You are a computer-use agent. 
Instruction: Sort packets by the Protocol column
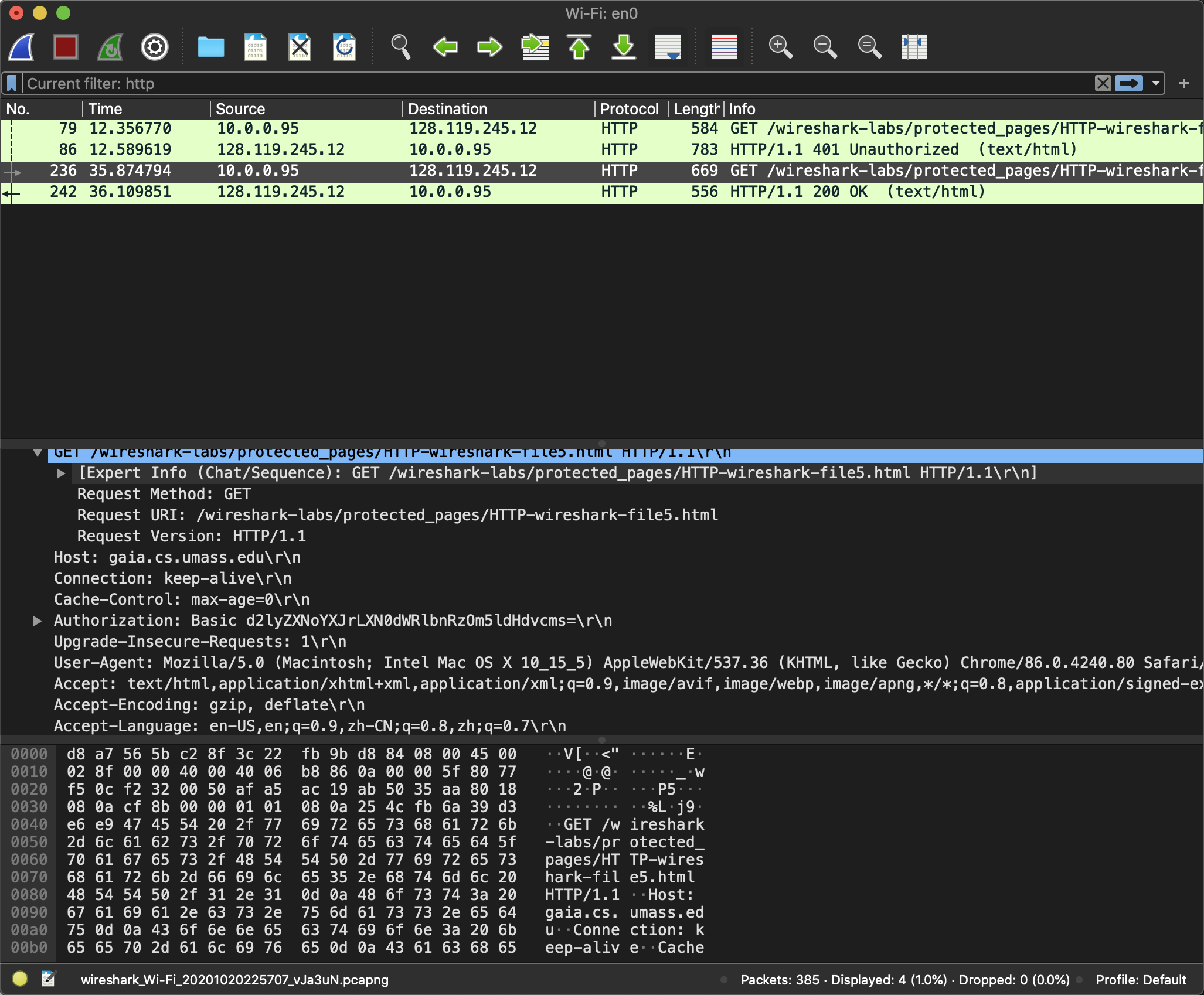pos(628,109)
